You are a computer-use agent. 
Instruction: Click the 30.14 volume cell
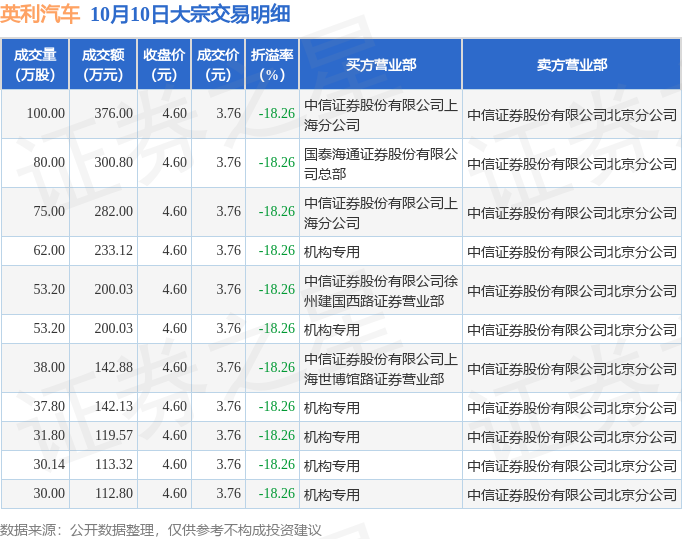48,465
